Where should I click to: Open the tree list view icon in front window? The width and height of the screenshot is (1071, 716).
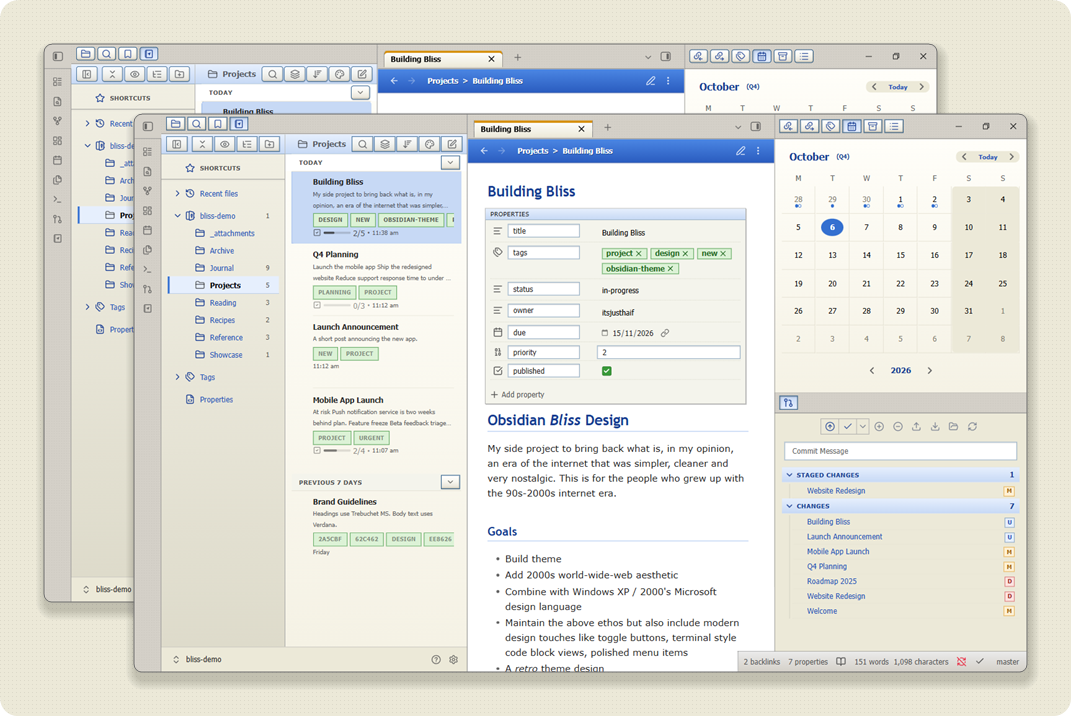coord(247,144)
